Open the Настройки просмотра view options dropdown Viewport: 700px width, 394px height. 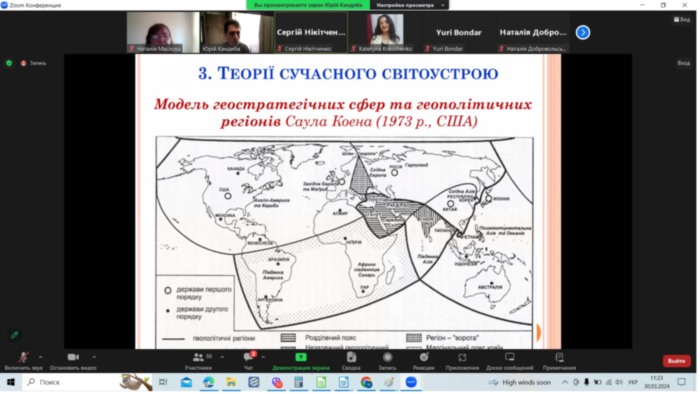(409, 5)
